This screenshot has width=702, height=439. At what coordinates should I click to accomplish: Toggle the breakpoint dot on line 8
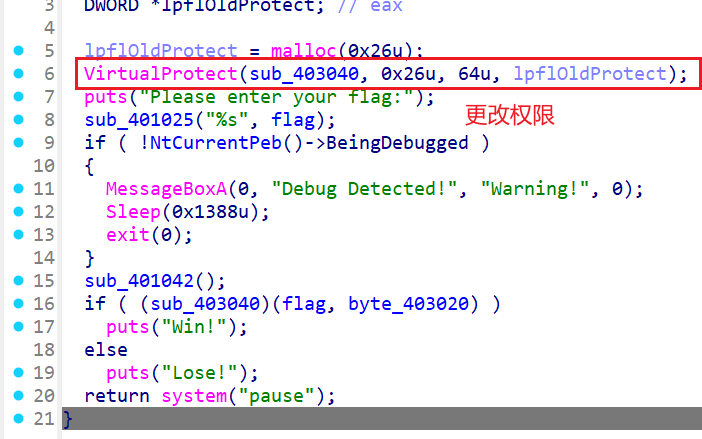[18, 119]
